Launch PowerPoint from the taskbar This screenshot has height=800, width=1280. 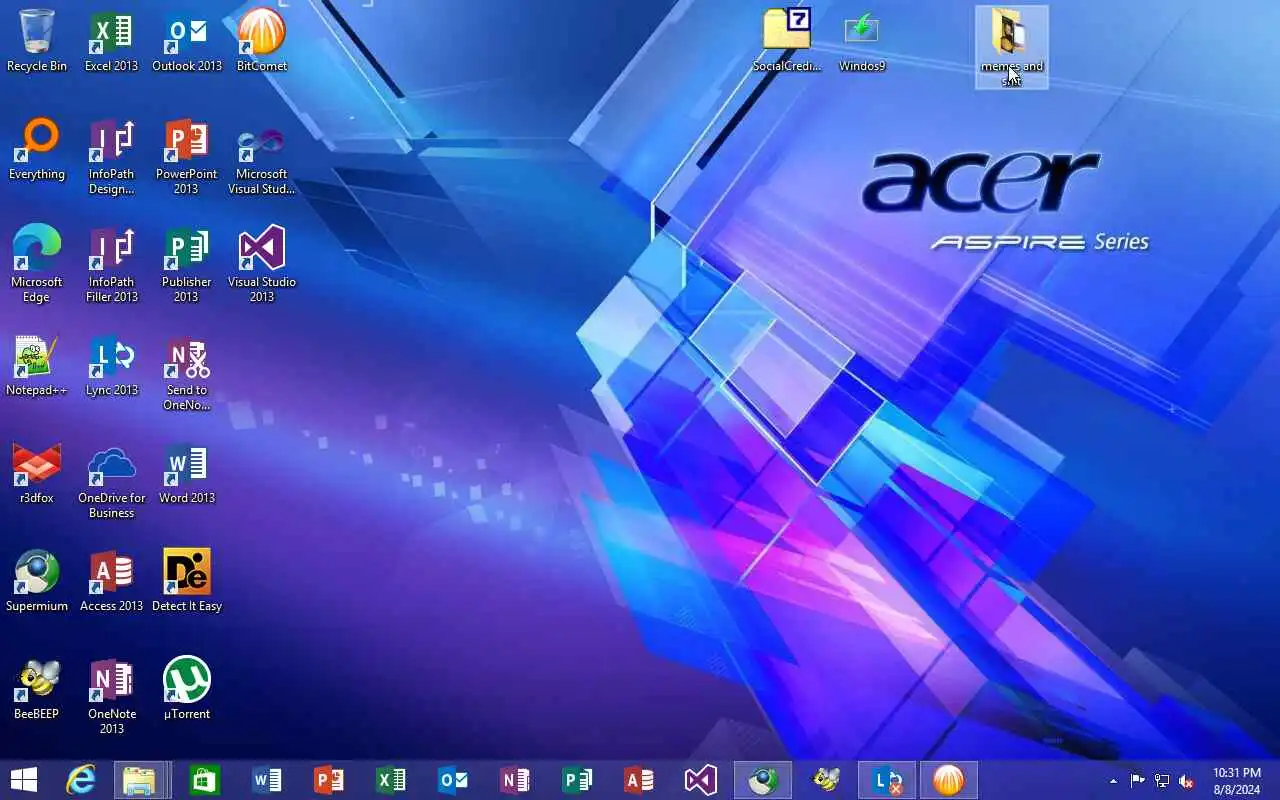click(329, 780)
